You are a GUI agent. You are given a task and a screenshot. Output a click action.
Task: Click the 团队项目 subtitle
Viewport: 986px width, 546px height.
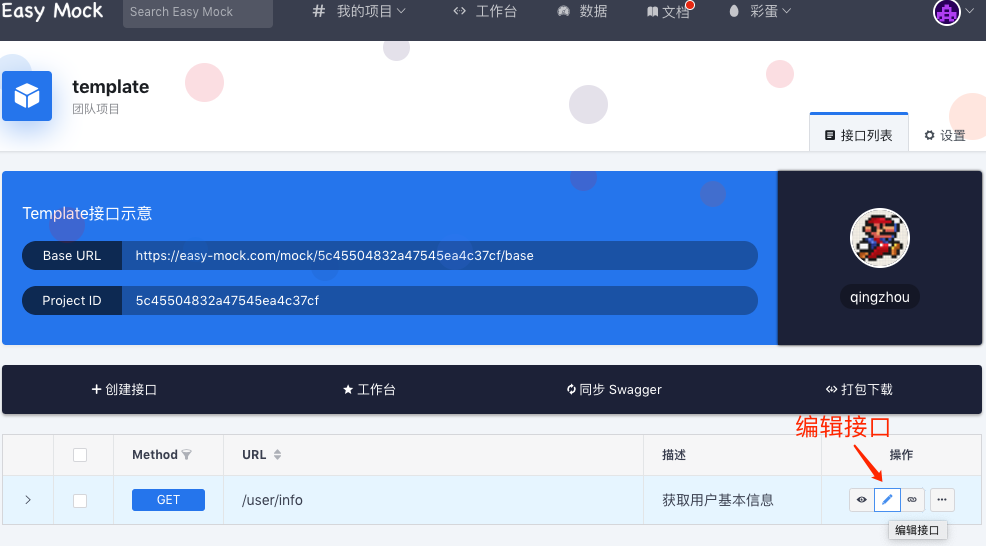point(96,109)
